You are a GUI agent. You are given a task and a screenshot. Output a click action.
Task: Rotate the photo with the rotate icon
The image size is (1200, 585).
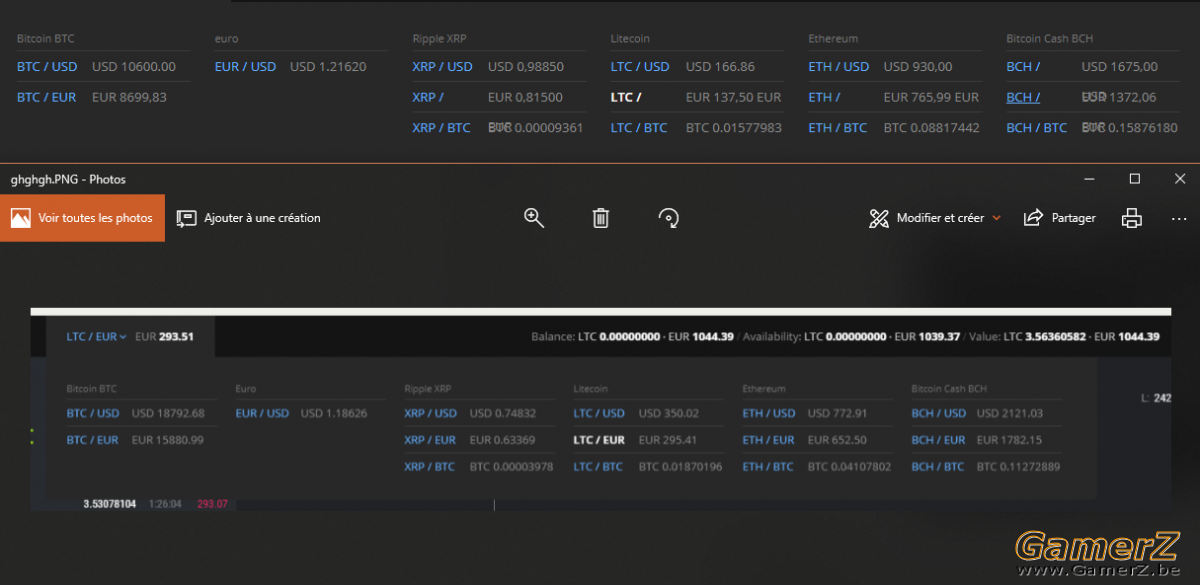click(669, 218)
